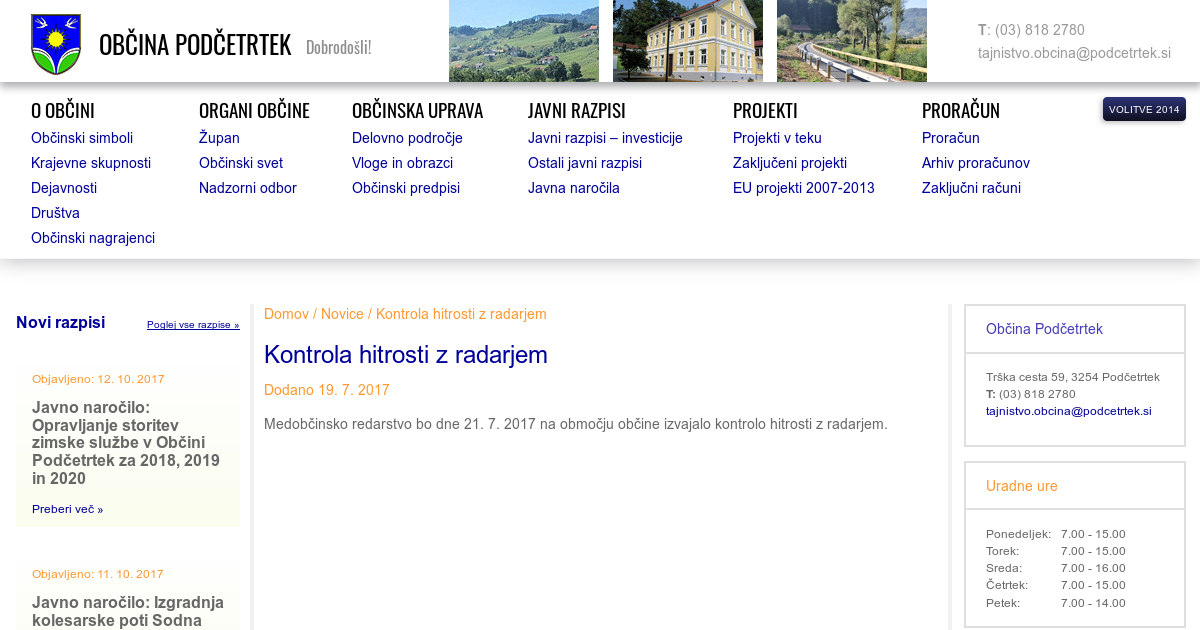Open the roadside path header photo
Screen dimensions: 1200x630
tap(851, 41)
